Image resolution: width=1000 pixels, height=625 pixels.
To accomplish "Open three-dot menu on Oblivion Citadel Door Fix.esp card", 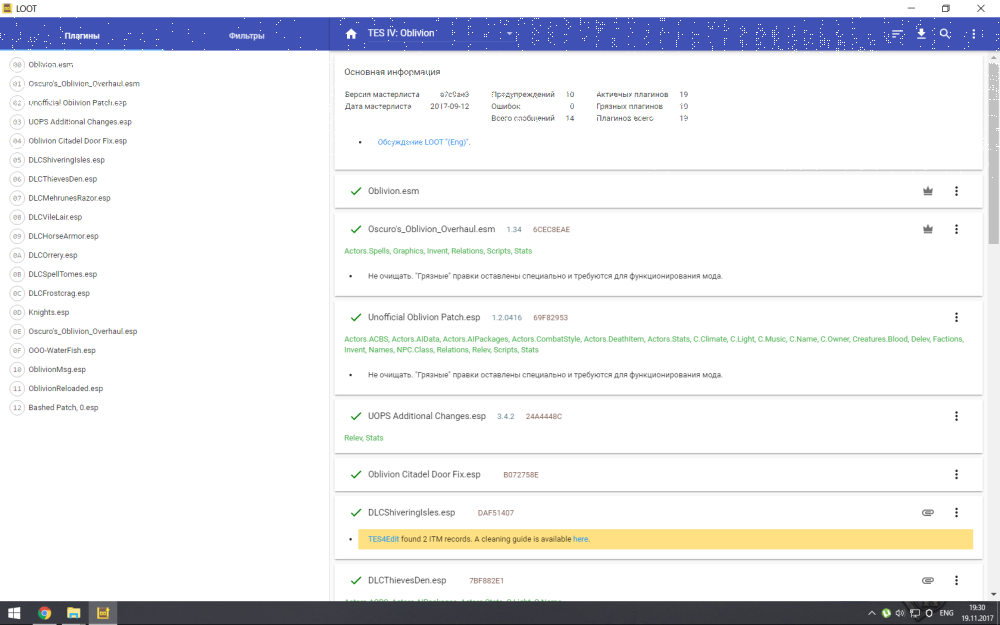I will pyautogui.click(x=956, y=474).
